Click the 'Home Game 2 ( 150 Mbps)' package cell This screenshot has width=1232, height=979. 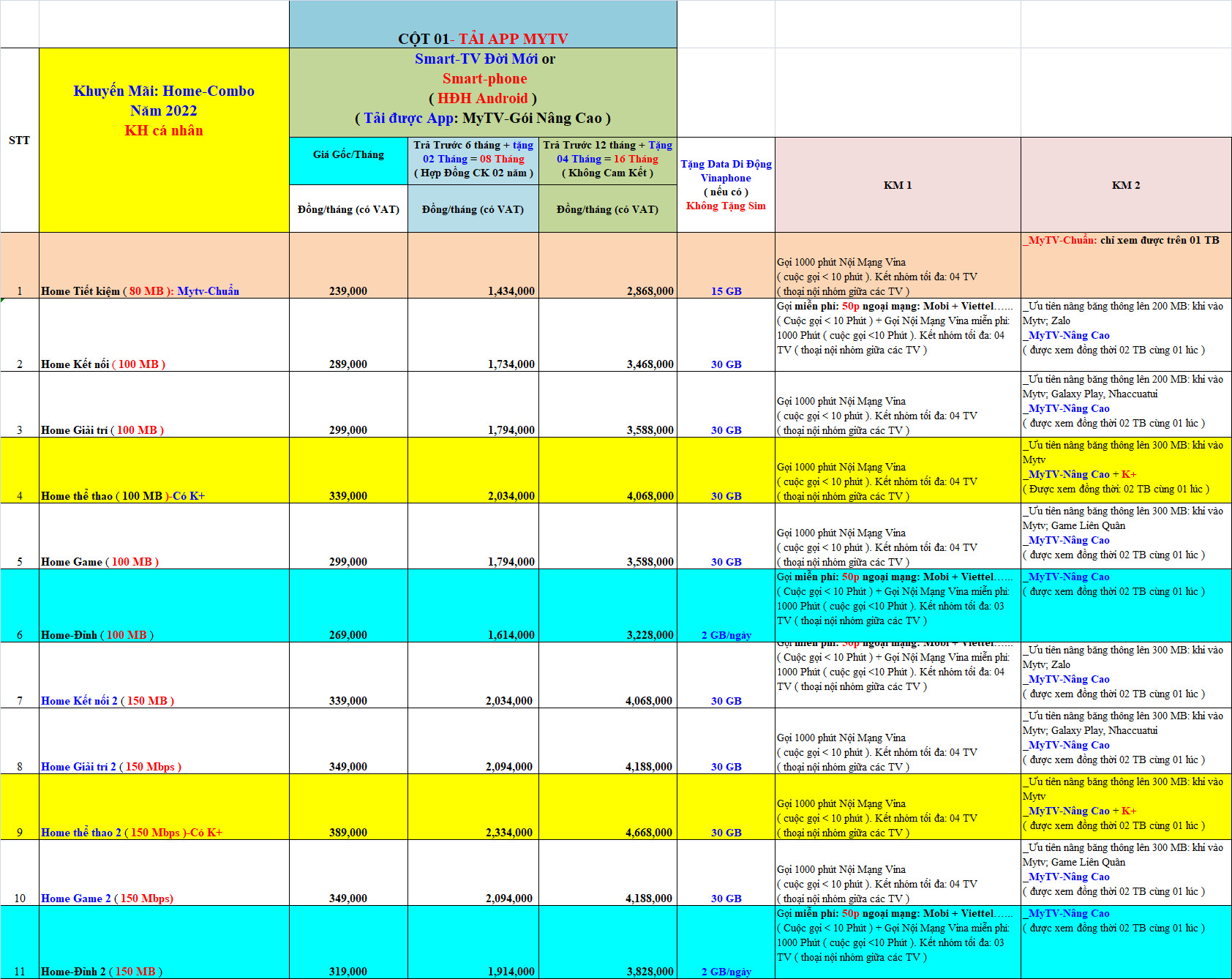(164, 873)
